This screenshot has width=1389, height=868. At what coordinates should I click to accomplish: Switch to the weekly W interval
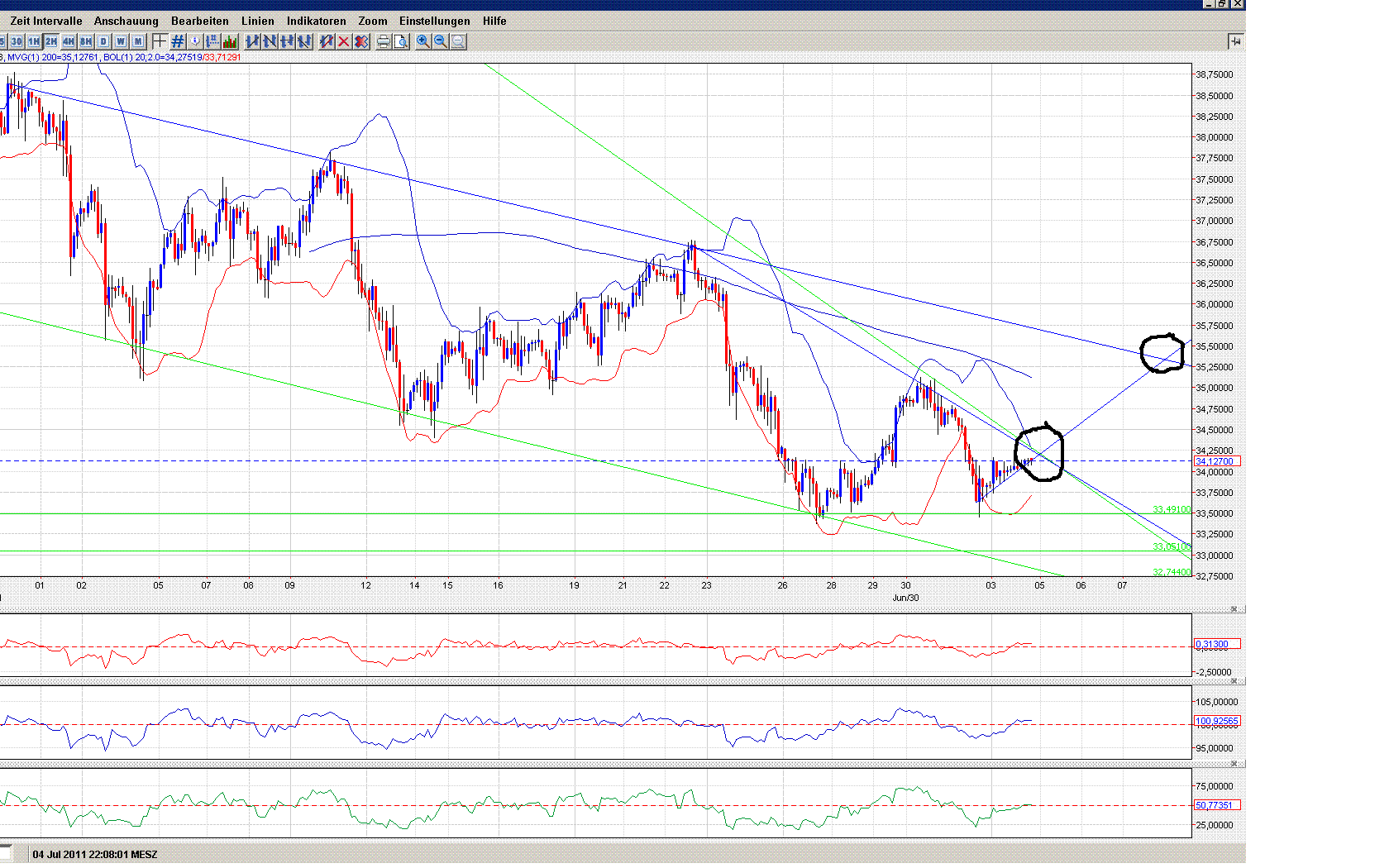121,41
